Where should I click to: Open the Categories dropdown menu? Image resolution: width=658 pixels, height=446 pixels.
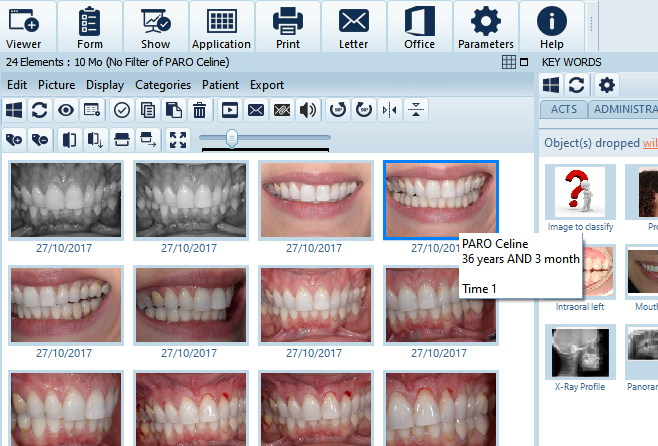(x=163, y=85)
